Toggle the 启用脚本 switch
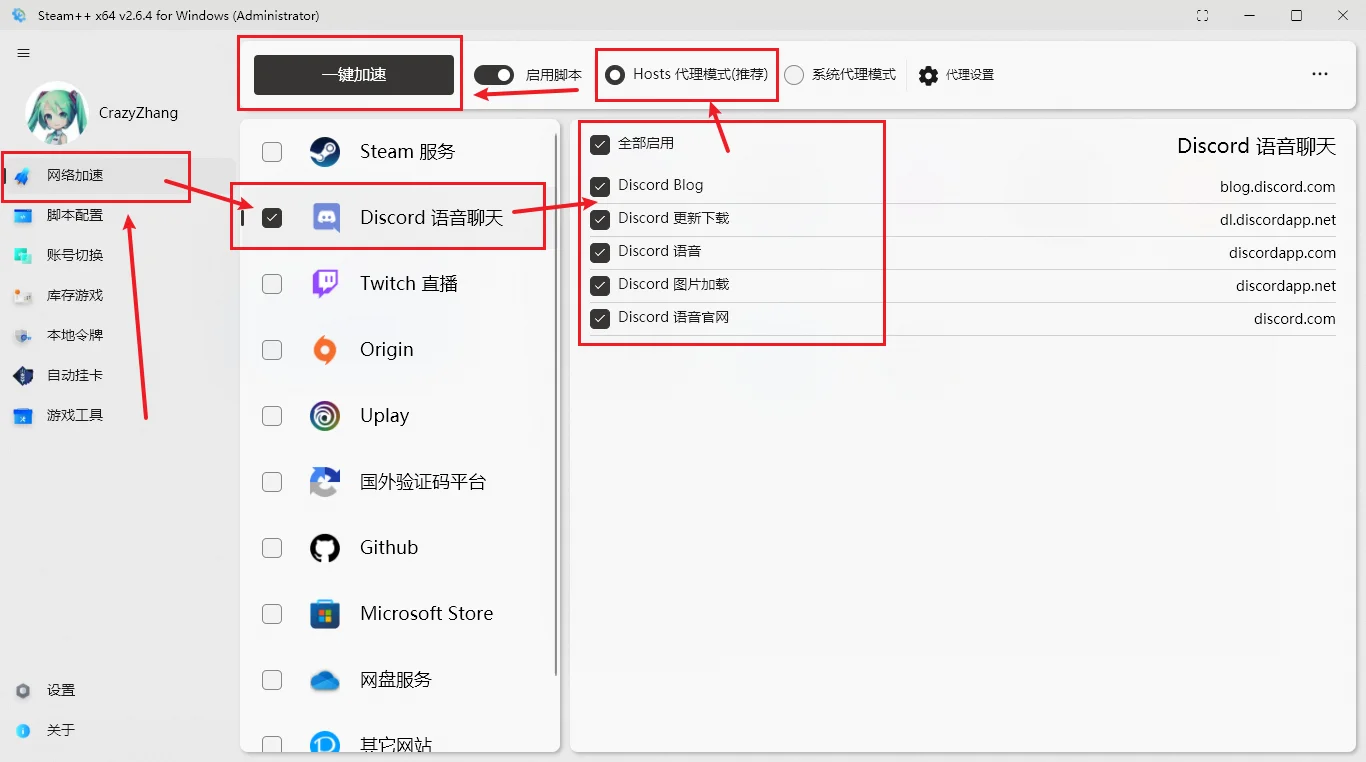 pos(494,75)
